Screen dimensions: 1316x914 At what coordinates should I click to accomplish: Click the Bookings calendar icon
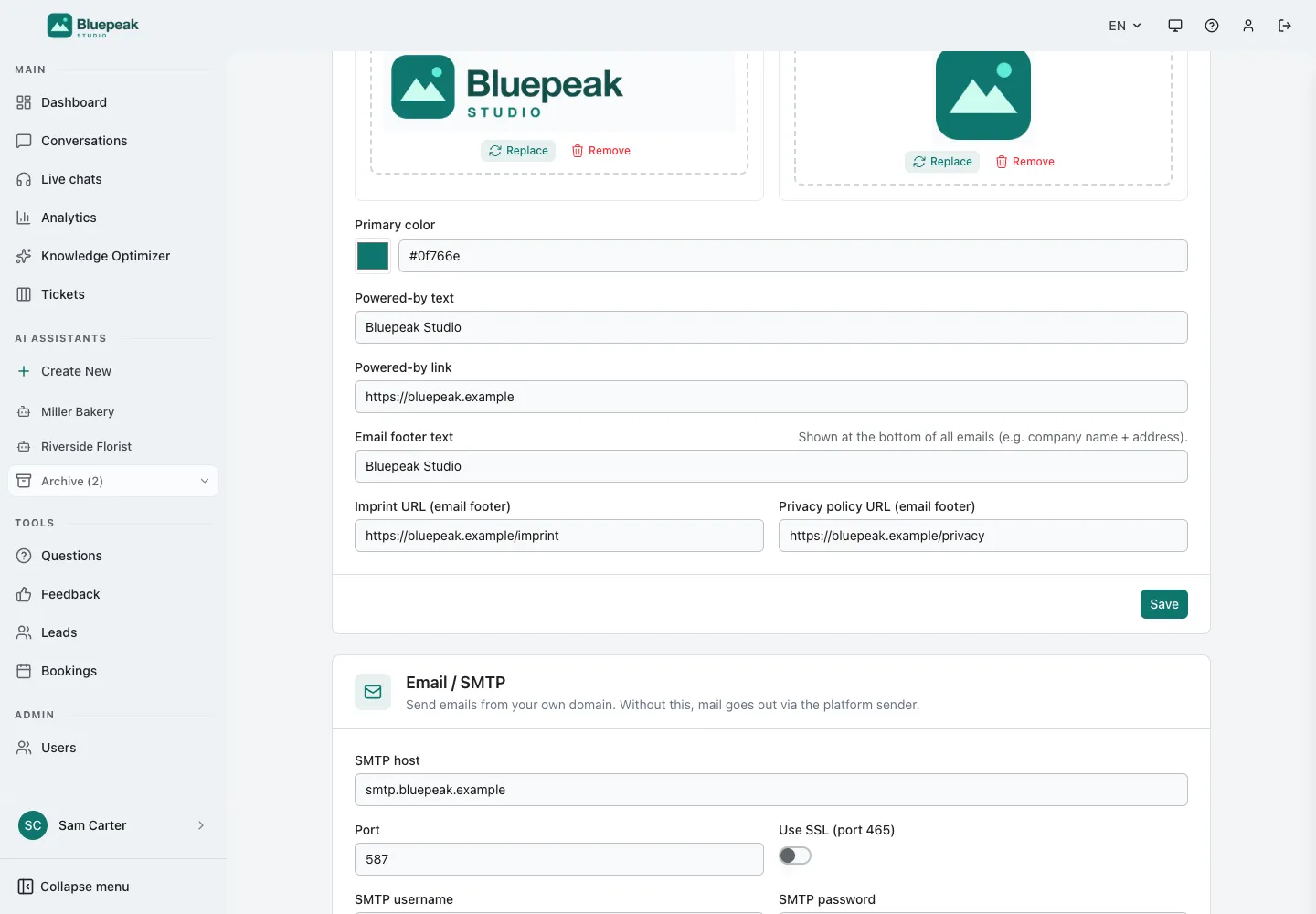click(x=24, y=671)
